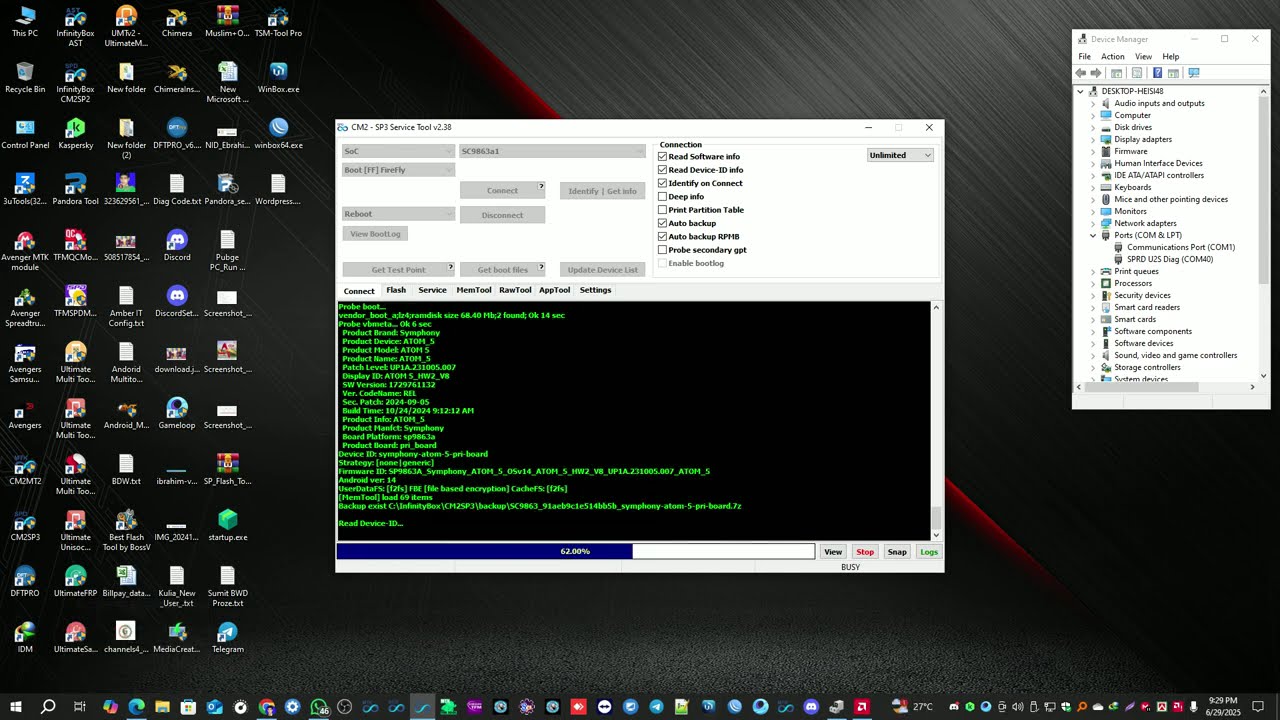Screen dimensions: 1280x720
Task: Open the Windows Start menu
Action: point(17,707)
